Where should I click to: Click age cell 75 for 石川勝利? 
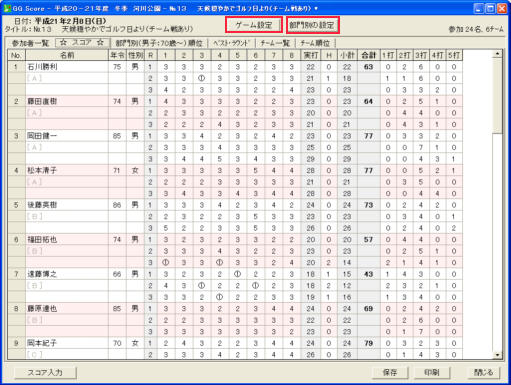point(117,67)
